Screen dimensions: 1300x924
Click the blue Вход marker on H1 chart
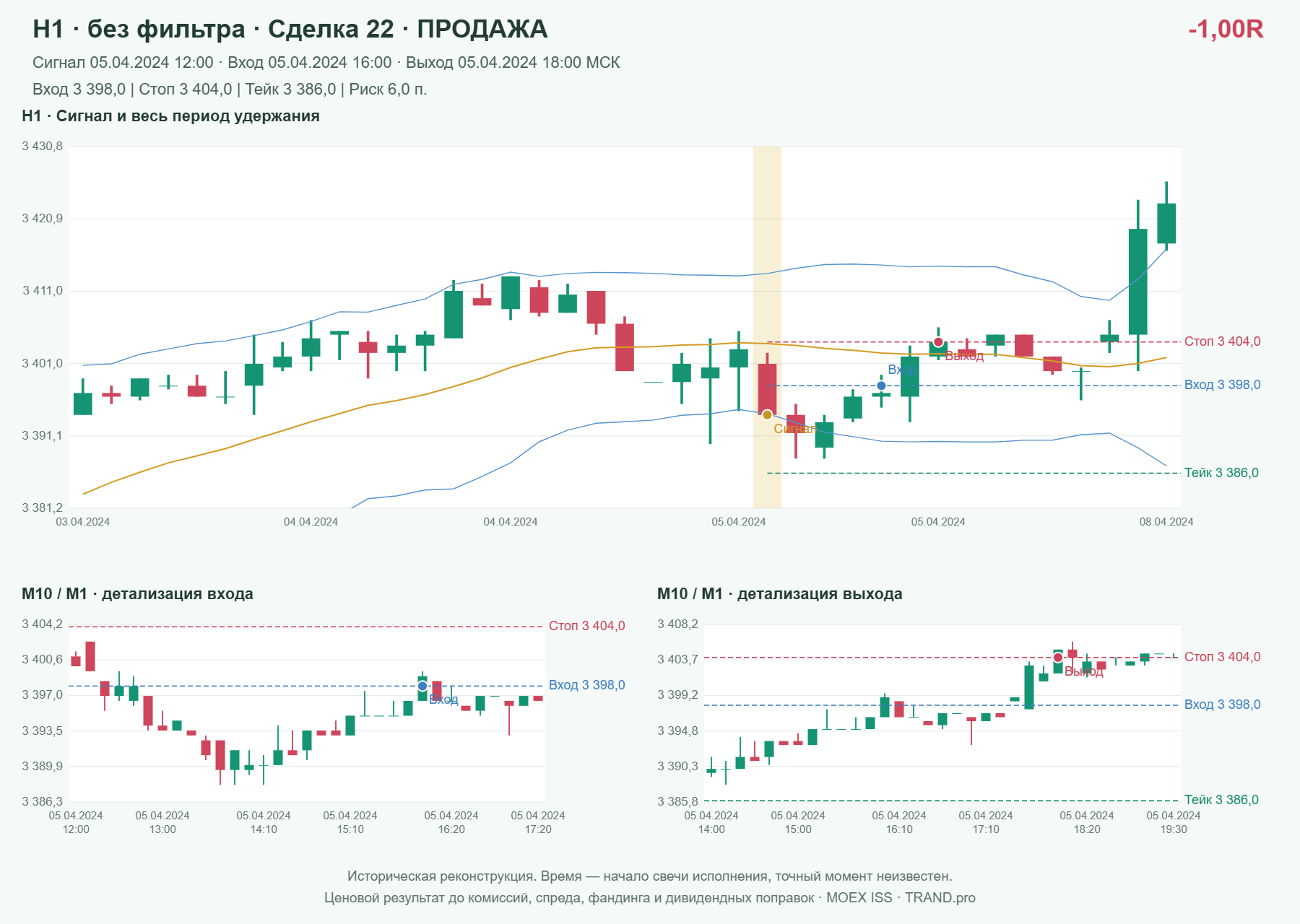tap(881, 385)
